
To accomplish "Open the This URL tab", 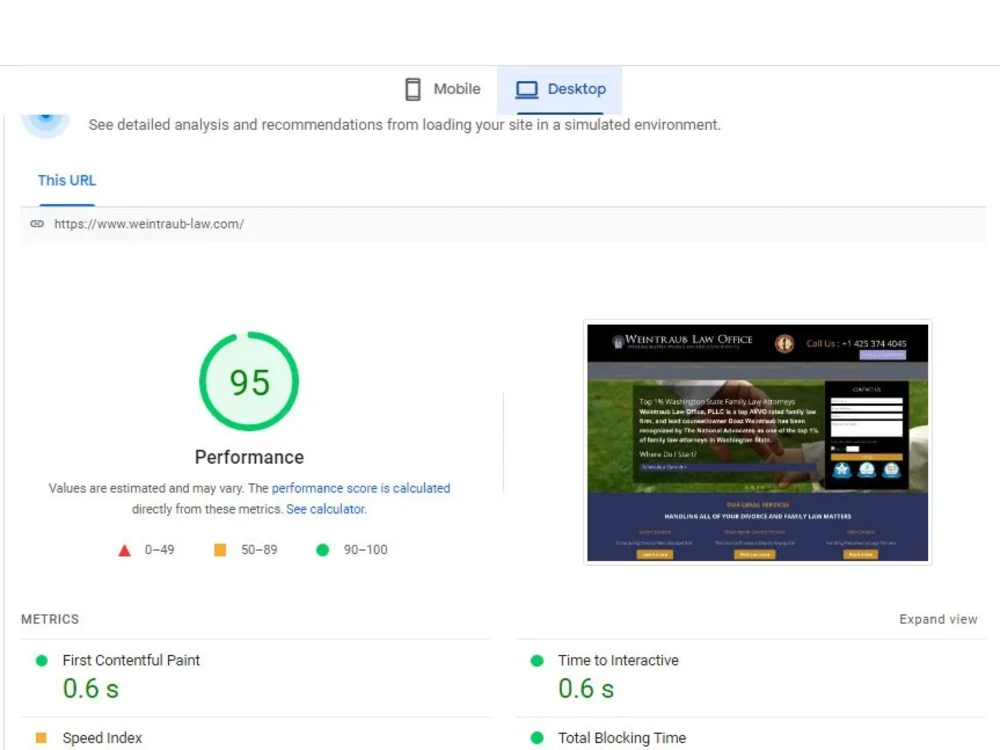I will tap(67, 180).
